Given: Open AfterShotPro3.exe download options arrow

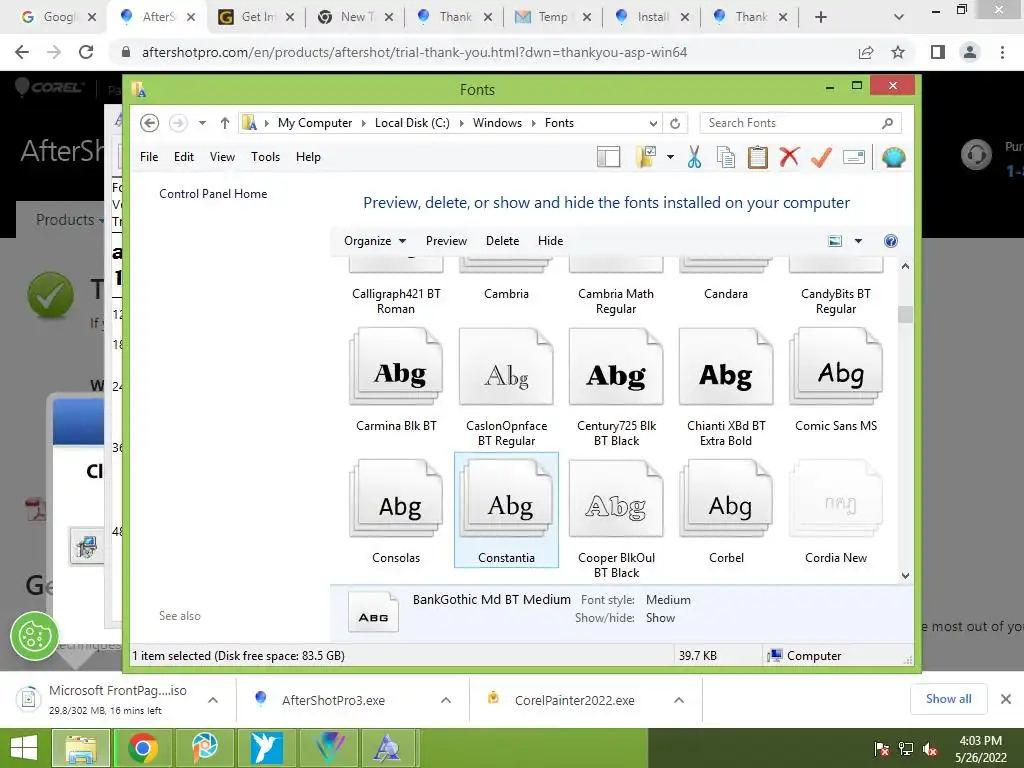Looking at the screenshot, I should coord(446,700).
